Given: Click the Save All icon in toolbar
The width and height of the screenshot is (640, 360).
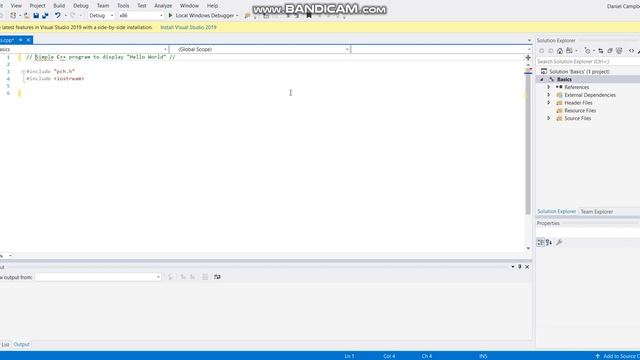Looking at the screenshot, I should click(x=45, y=16).
